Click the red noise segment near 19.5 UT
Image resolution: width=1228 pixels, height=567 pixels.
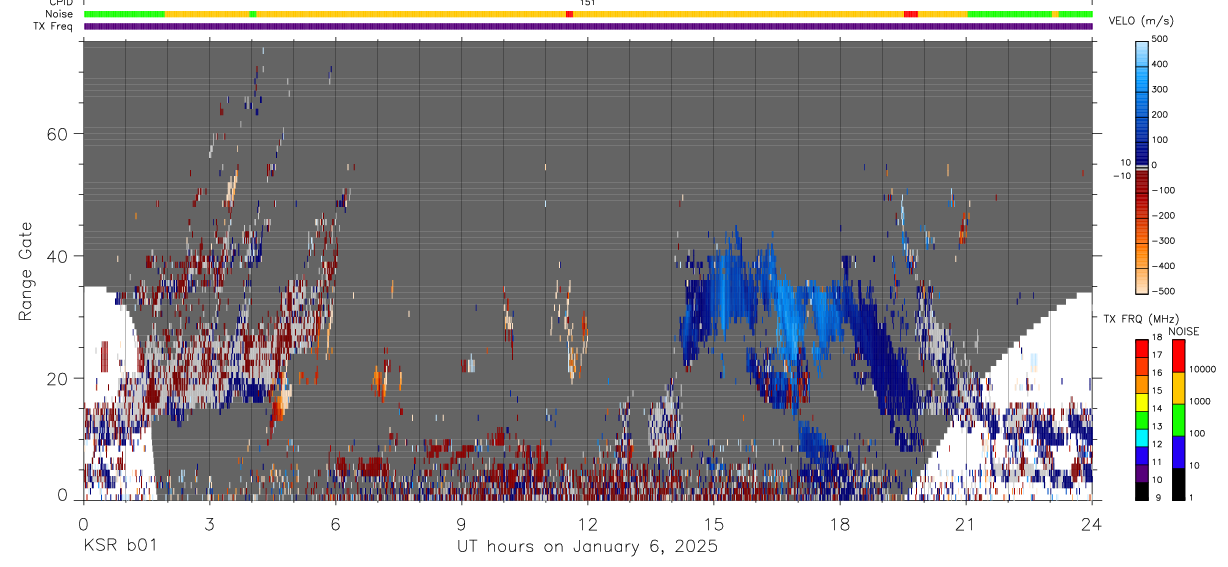coord(911,14)
